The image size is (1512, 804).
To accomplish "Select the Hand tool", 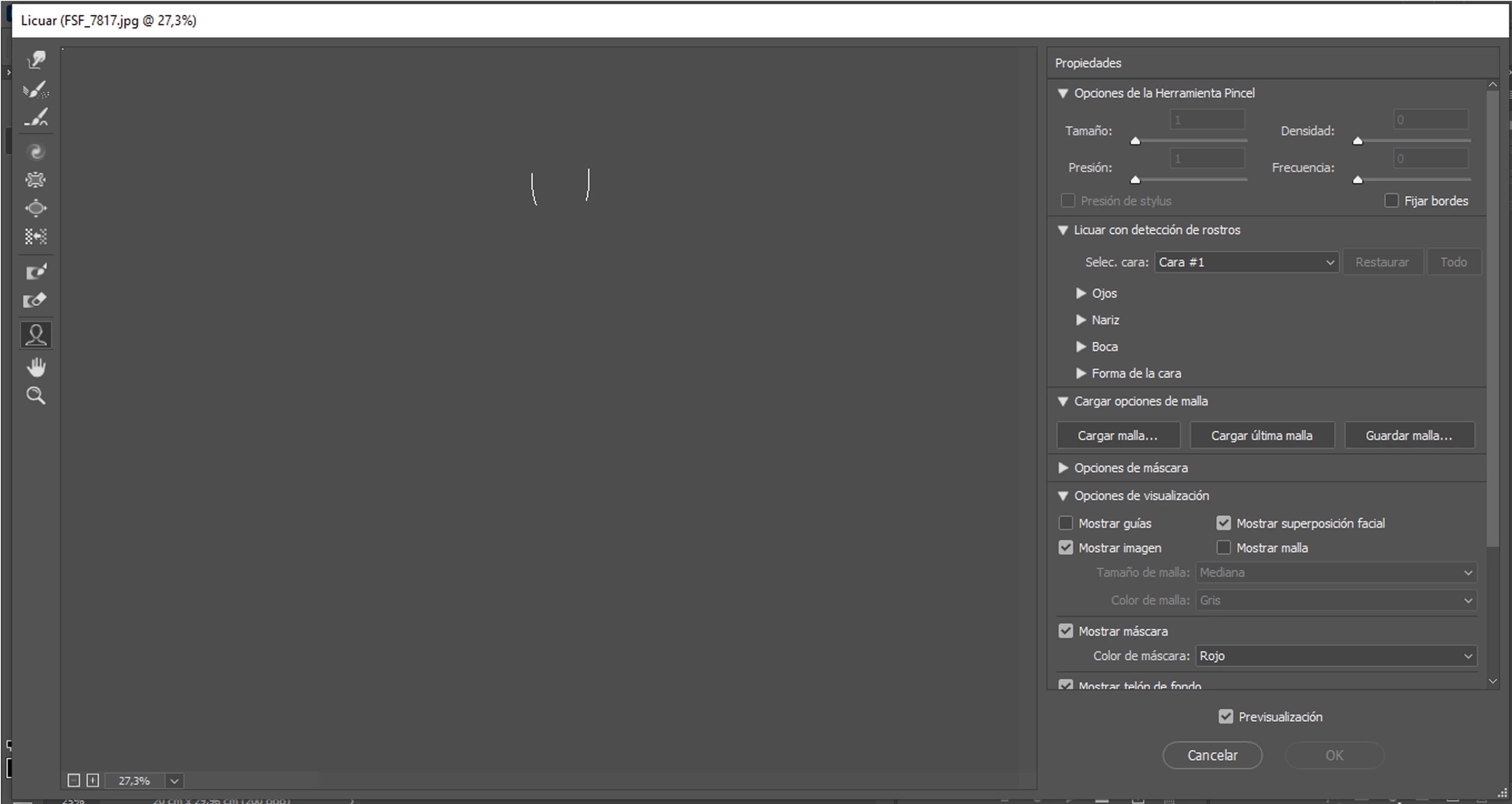I will tap(36, 368).
